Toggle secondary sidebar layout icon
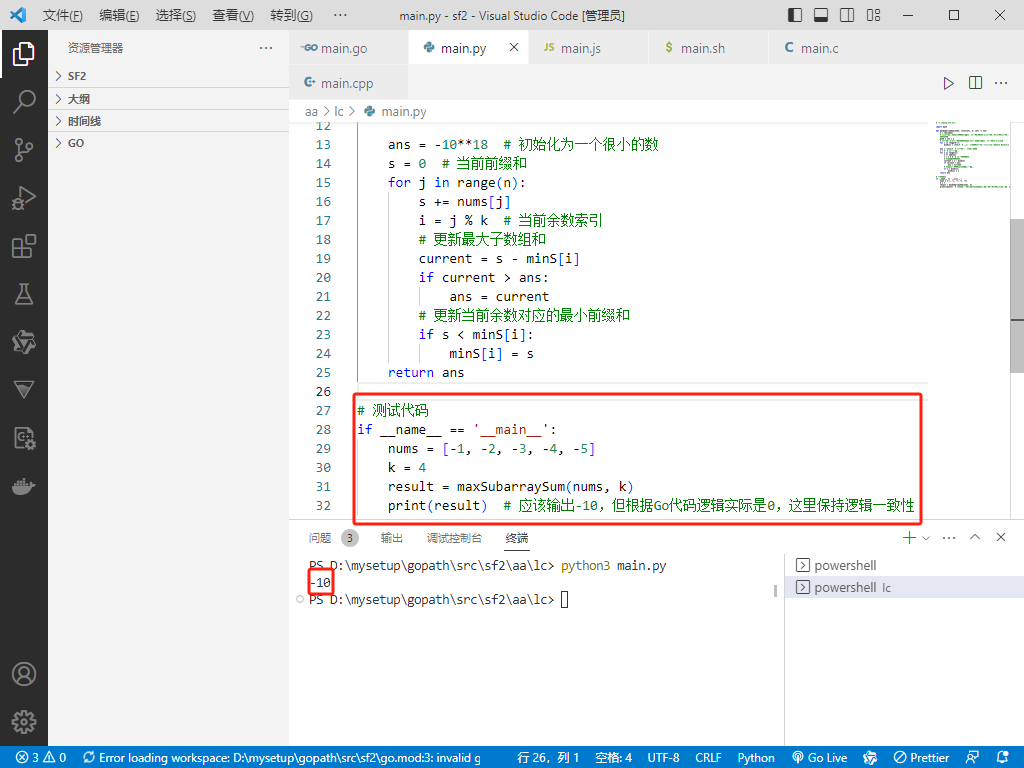 [847, 15]
